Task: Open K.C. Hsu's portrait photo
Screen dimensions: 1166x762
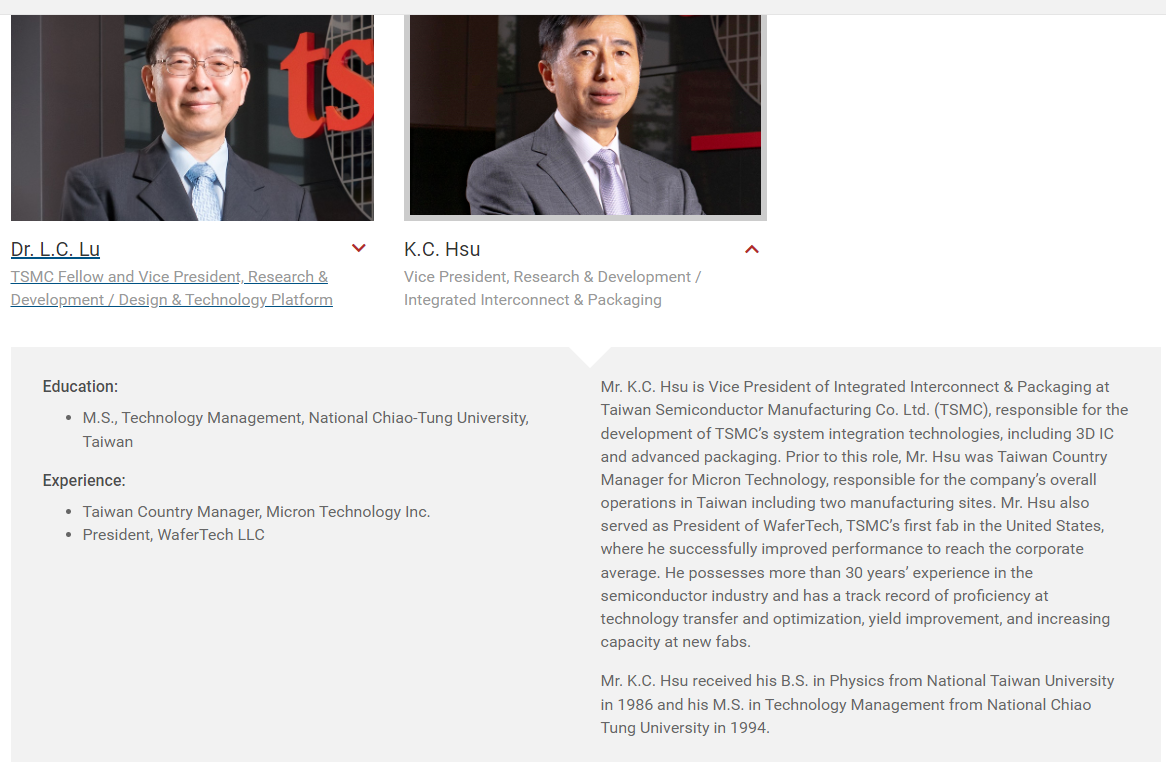Action: pos(585,115)
